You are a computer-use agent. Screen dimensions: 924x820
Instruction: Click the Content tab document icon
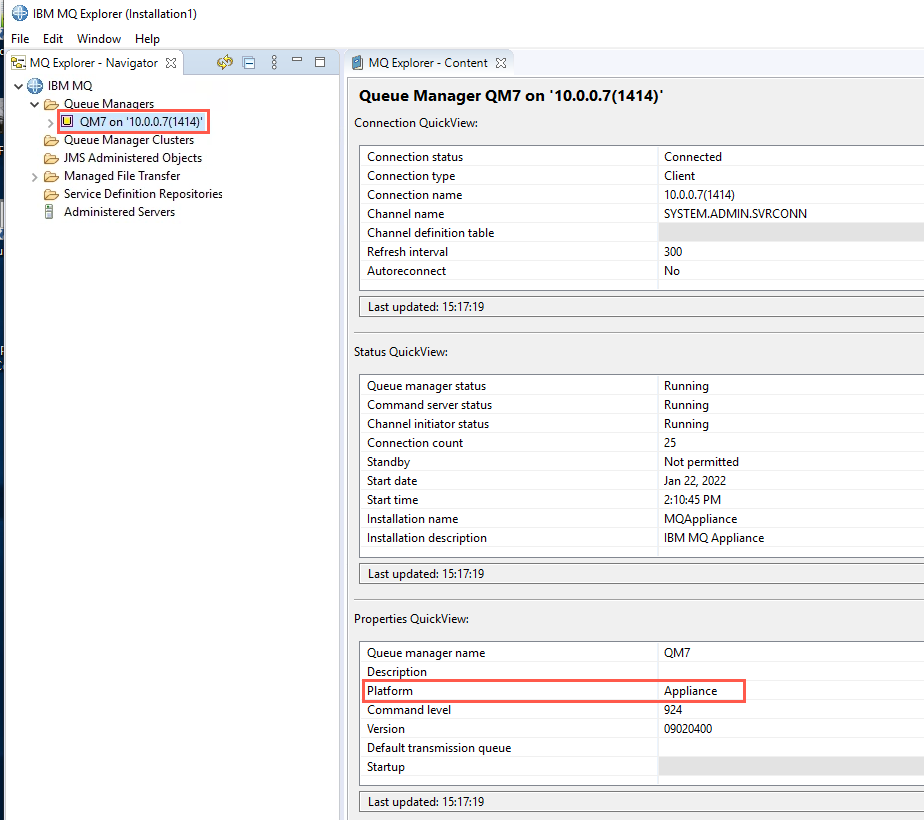pos(357,62)
